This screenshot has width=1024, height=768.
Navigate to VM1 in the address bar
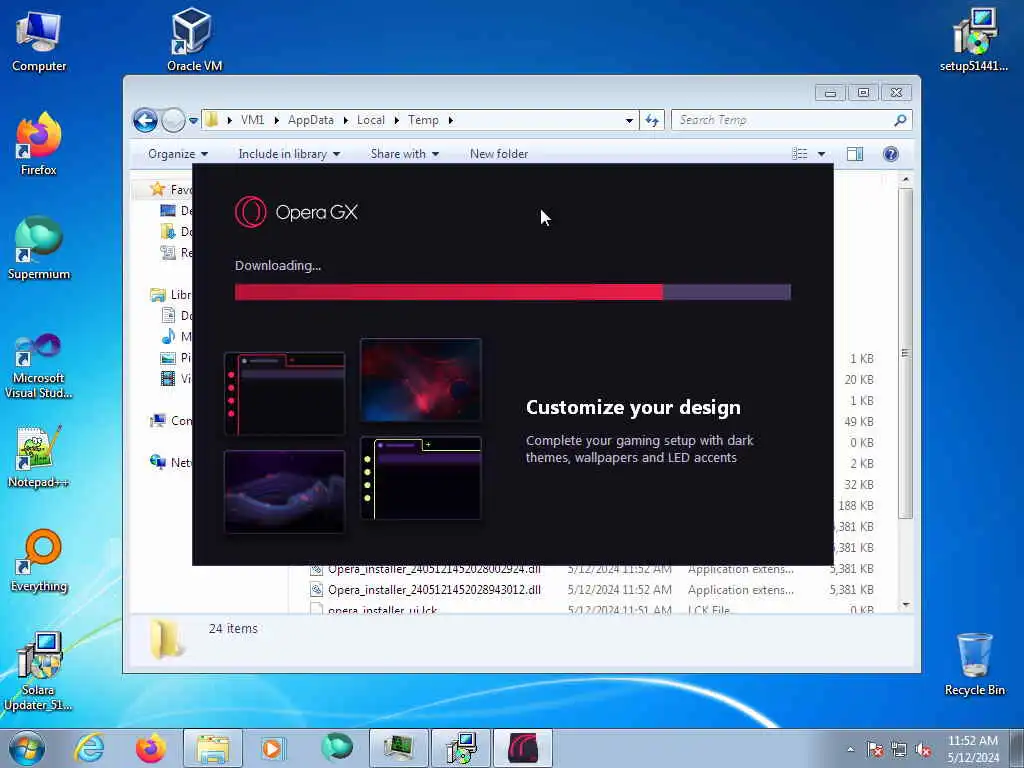click(253, 120)
